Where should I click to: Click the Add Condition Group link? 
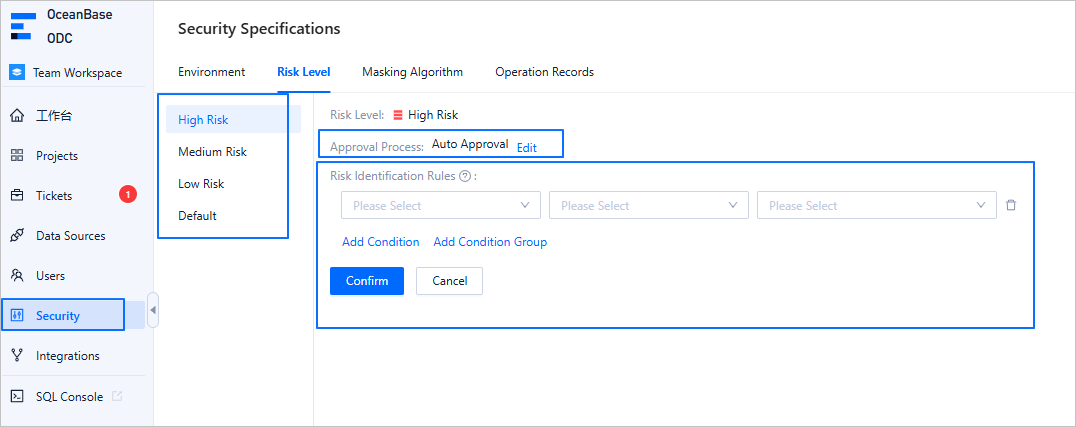(490, 242)
